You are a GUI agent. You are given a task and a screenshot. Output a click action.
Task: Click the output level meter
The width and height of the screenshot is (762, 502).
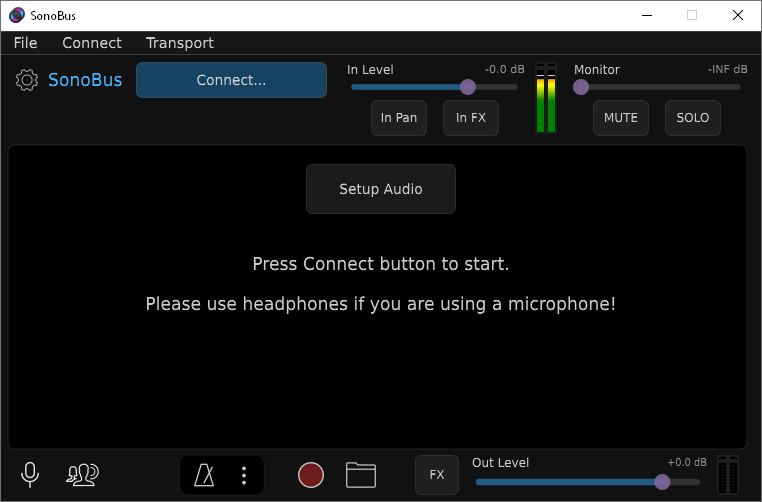pyautogui.click(x=728, y=474)
